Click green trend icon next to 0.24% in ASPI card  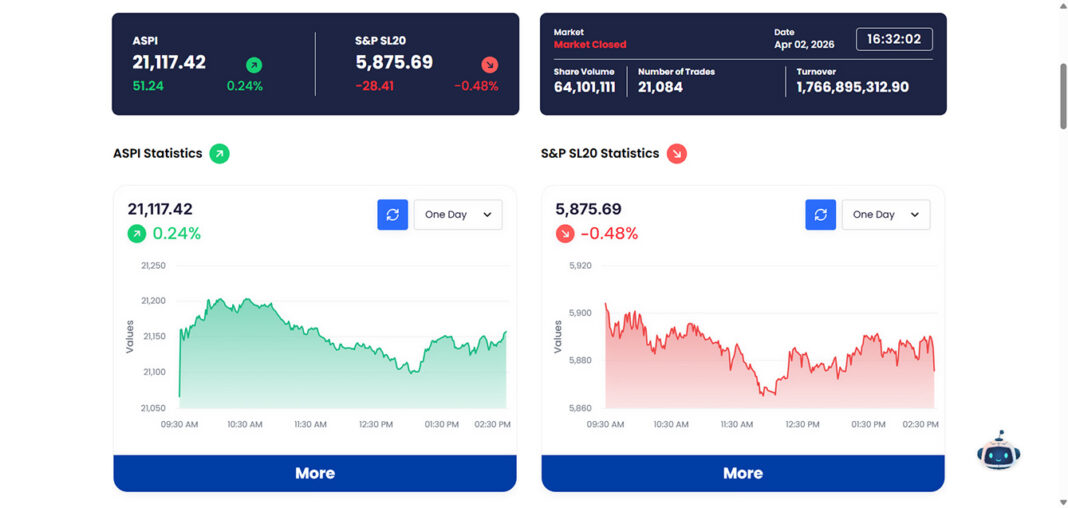[136, 234]
